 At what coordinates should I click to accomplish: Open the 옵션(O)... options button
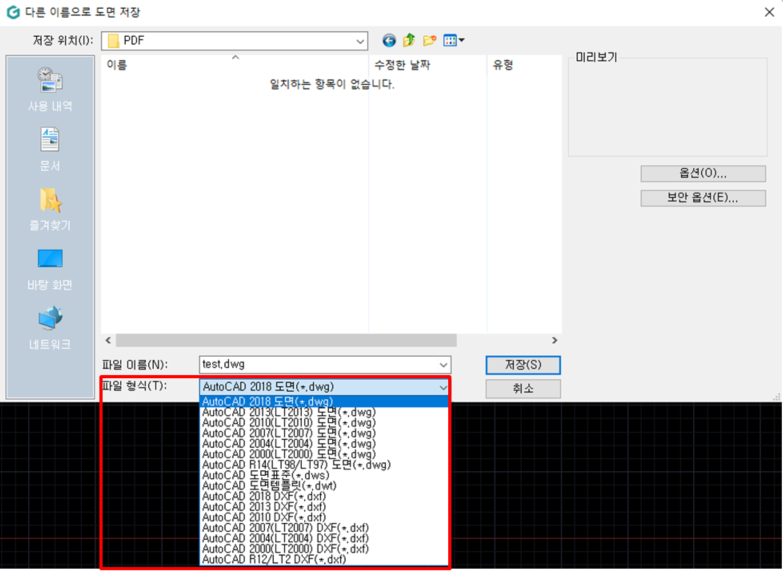(703, 173)
